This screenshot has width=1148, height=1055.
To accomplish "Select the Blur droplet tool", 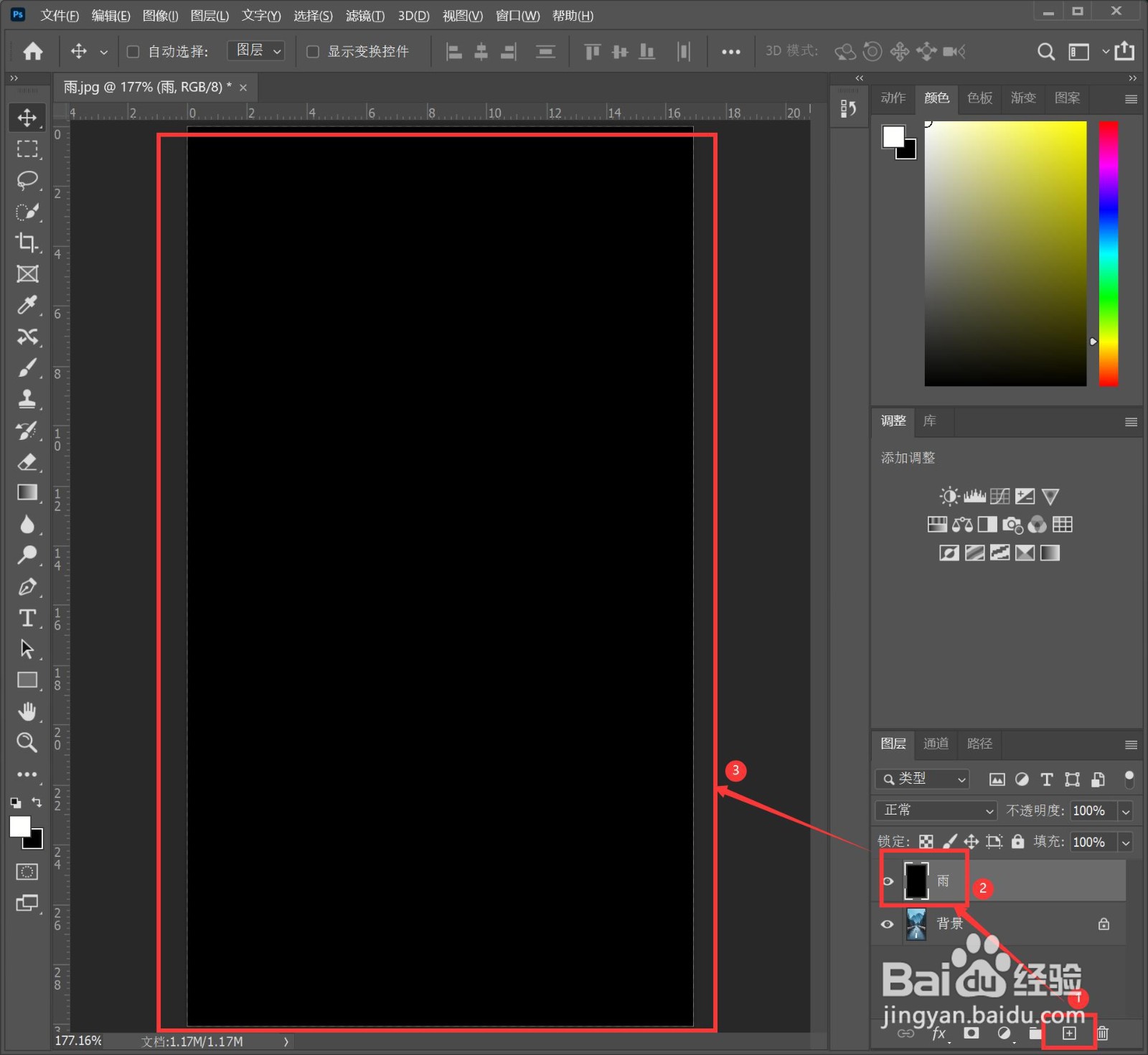I will (27, 525).
